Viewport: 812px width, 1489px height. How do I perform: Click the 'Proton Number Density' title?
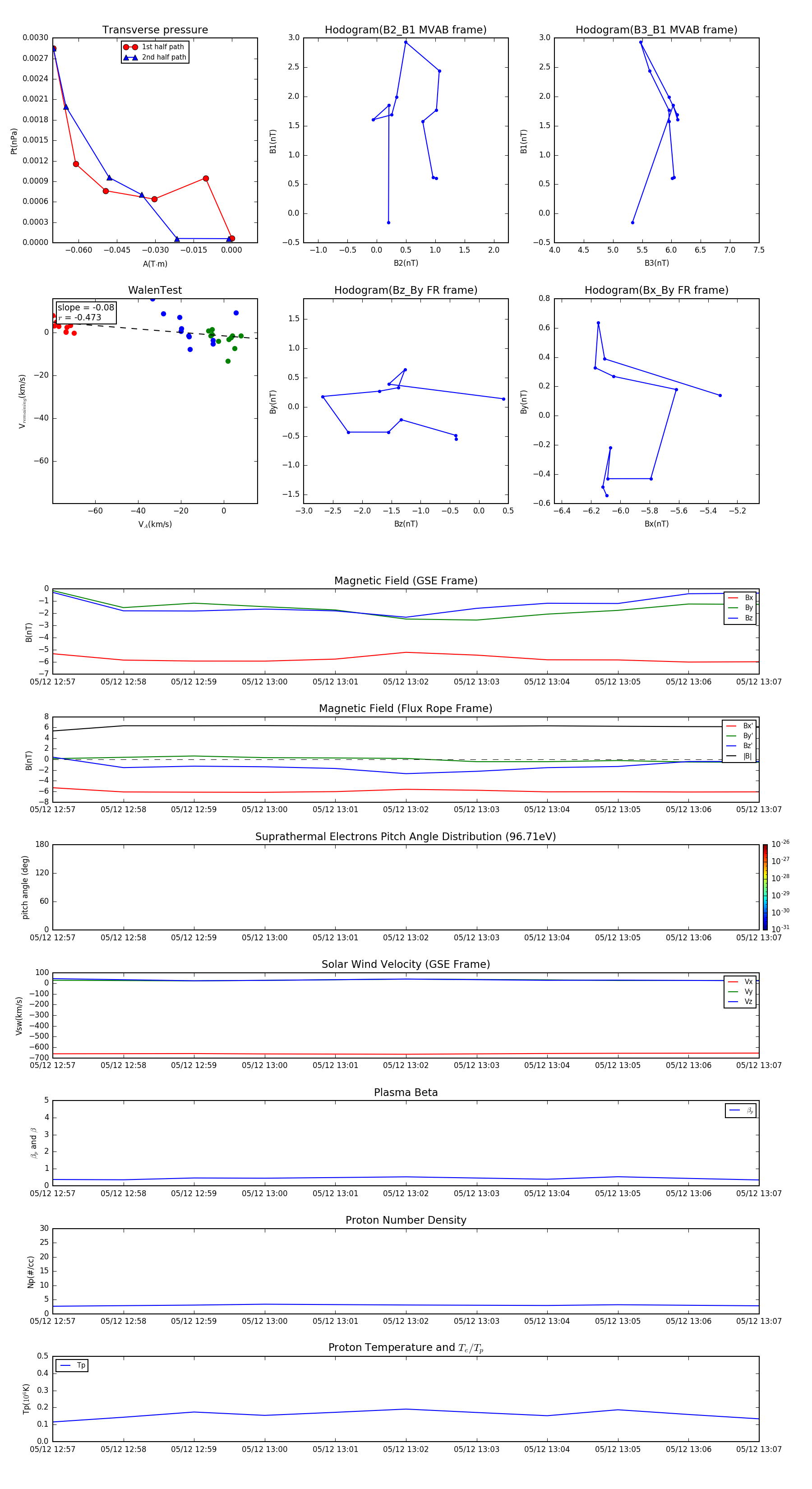[406, 1220]
